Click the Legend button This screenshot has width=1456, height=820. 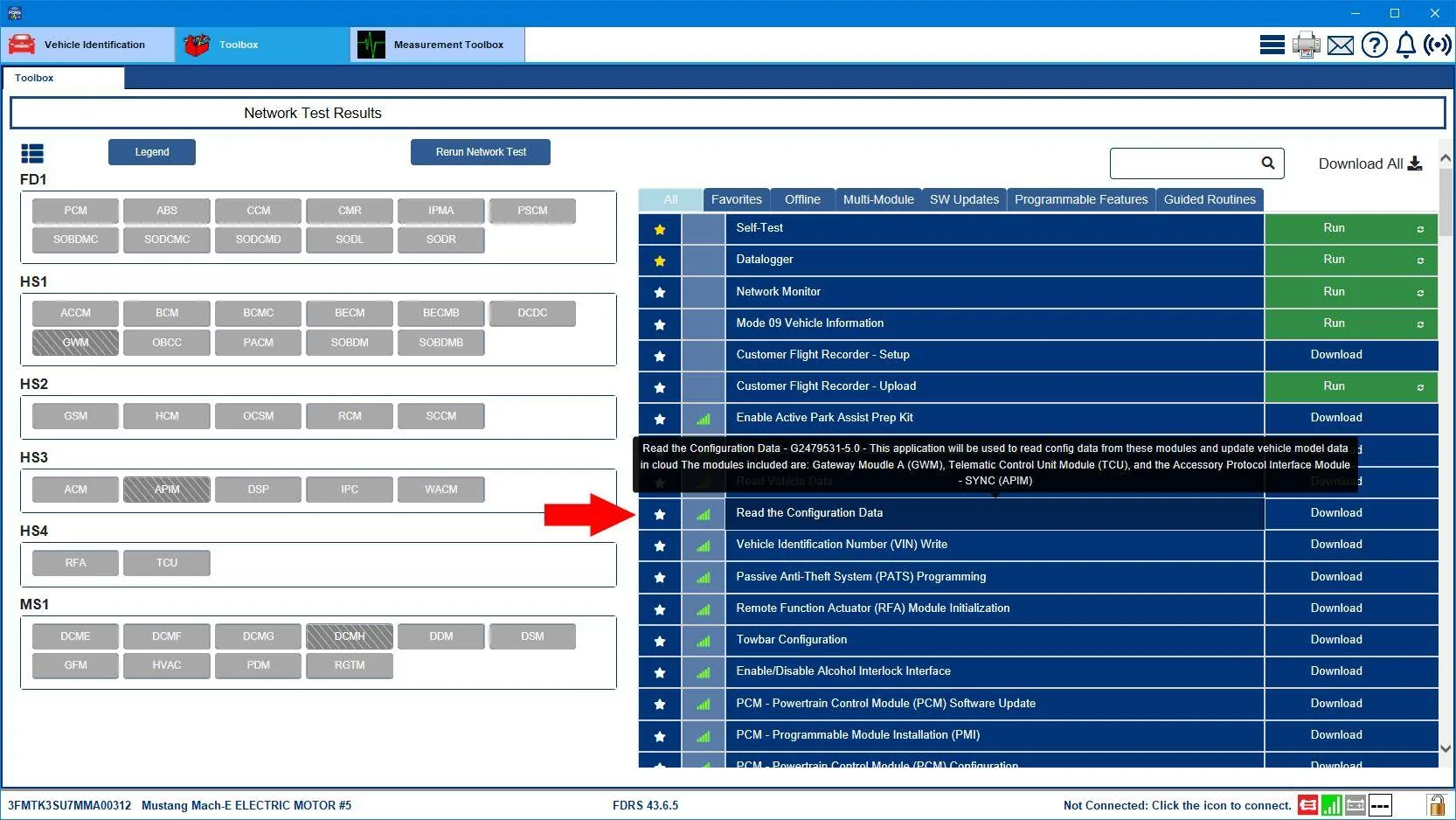click(152, 152)
